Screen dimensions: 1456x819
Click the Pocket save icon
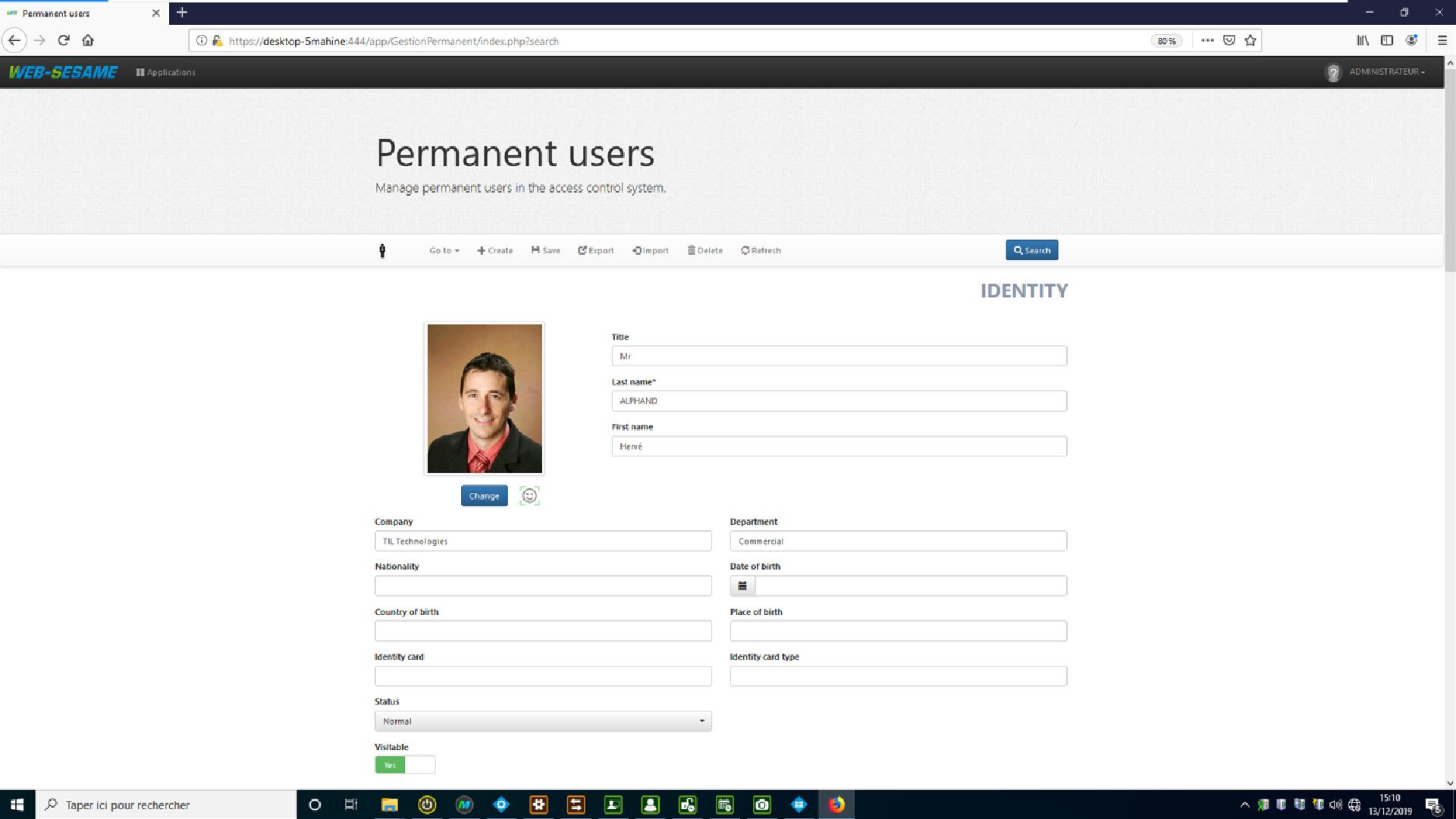(1229, 40)
